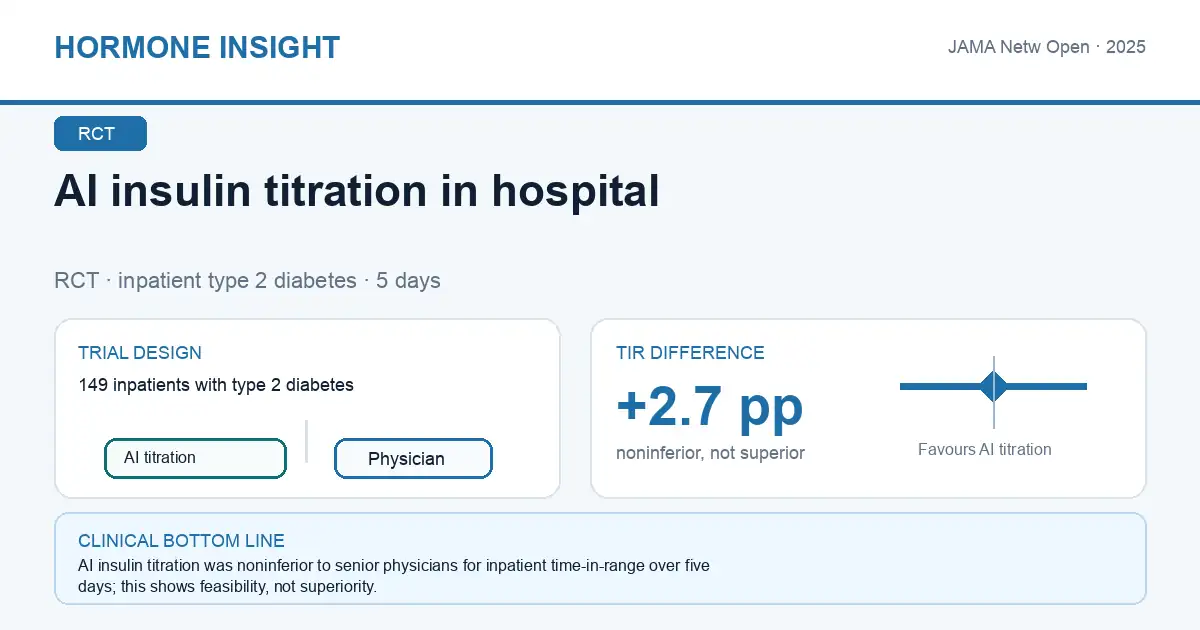Click the +2.7 pp result value
The height and width of the screenshot is (630, 1200).
[x=710, y=405]
